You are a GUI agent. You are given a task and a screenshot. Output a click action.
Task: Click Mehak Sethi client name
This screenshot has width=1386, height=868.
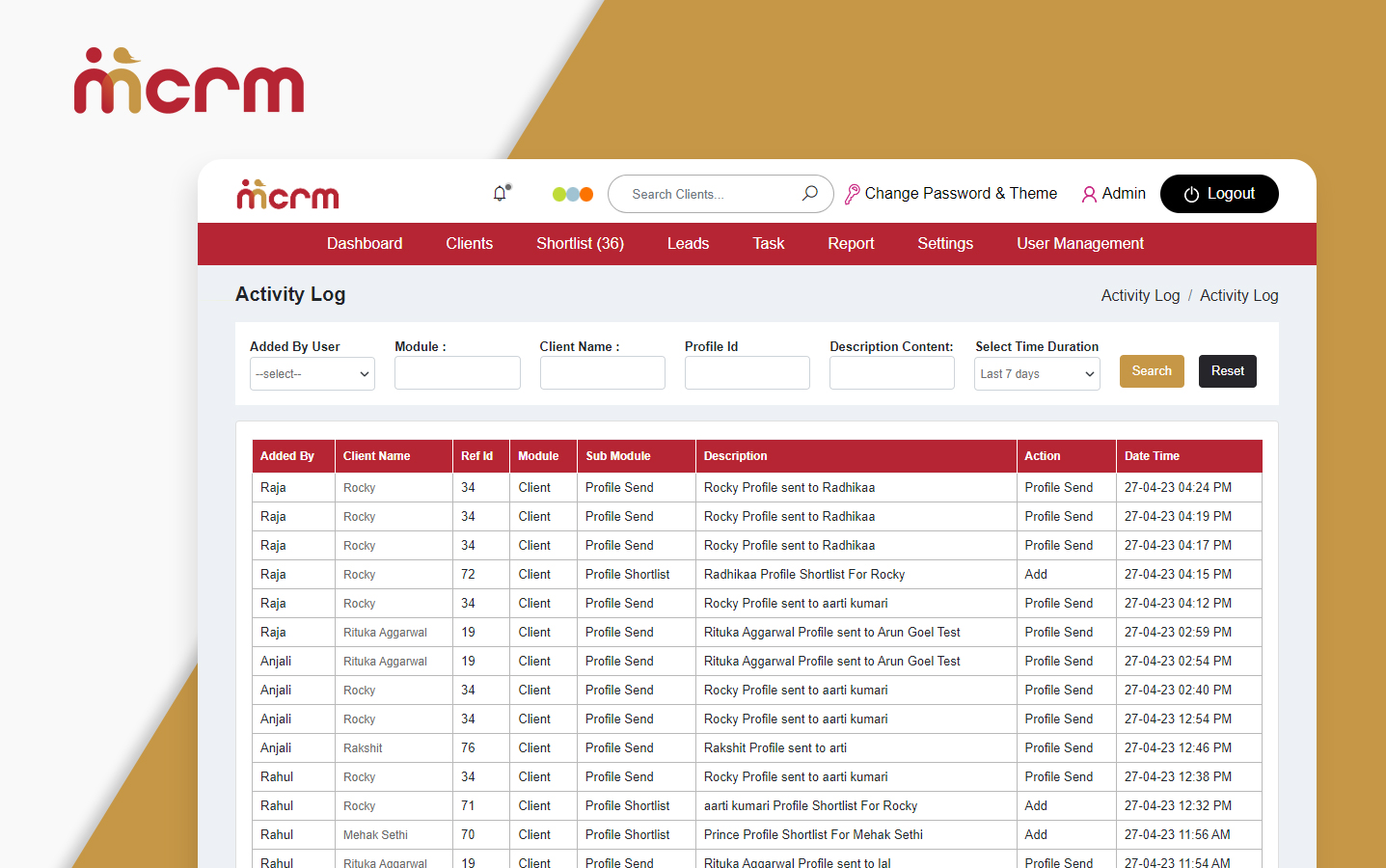click(x=375, y=835)
